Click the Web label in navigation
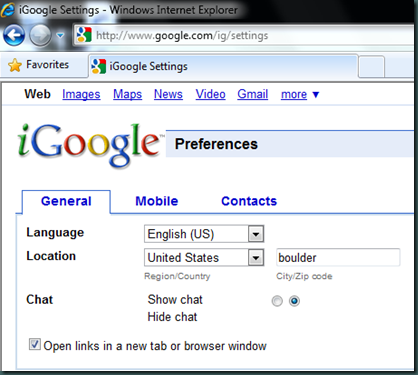 coord(37,94)
